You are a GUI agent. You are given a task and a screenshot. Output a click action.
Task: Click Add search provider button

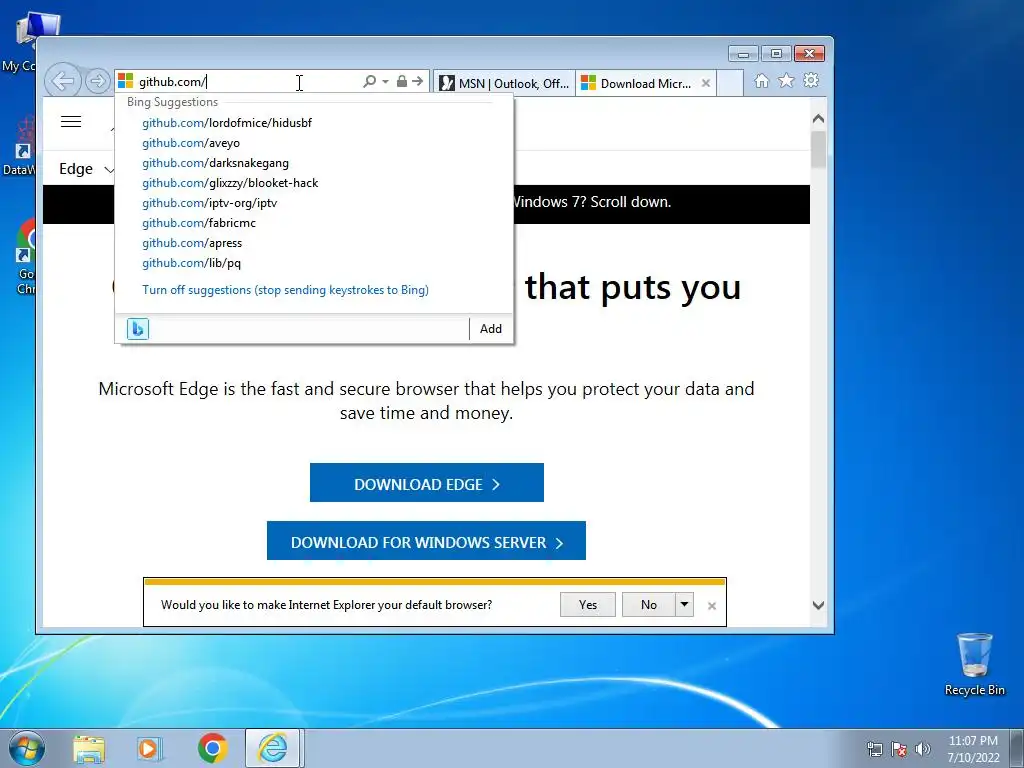pyautogui.click(x=490, y=328)
